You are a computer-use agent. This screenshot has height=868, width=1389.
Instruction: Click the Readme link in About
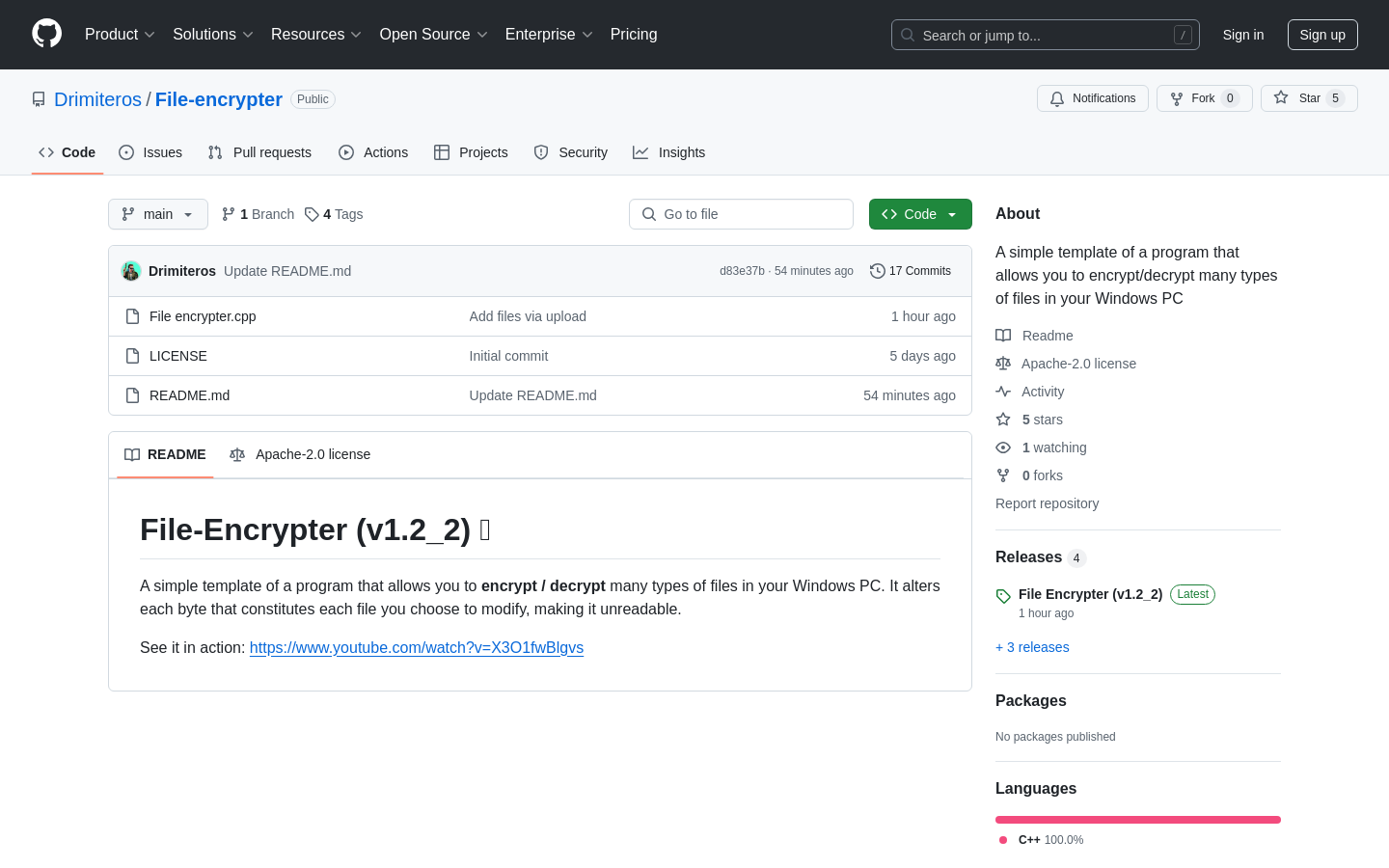pos(1034,336)
